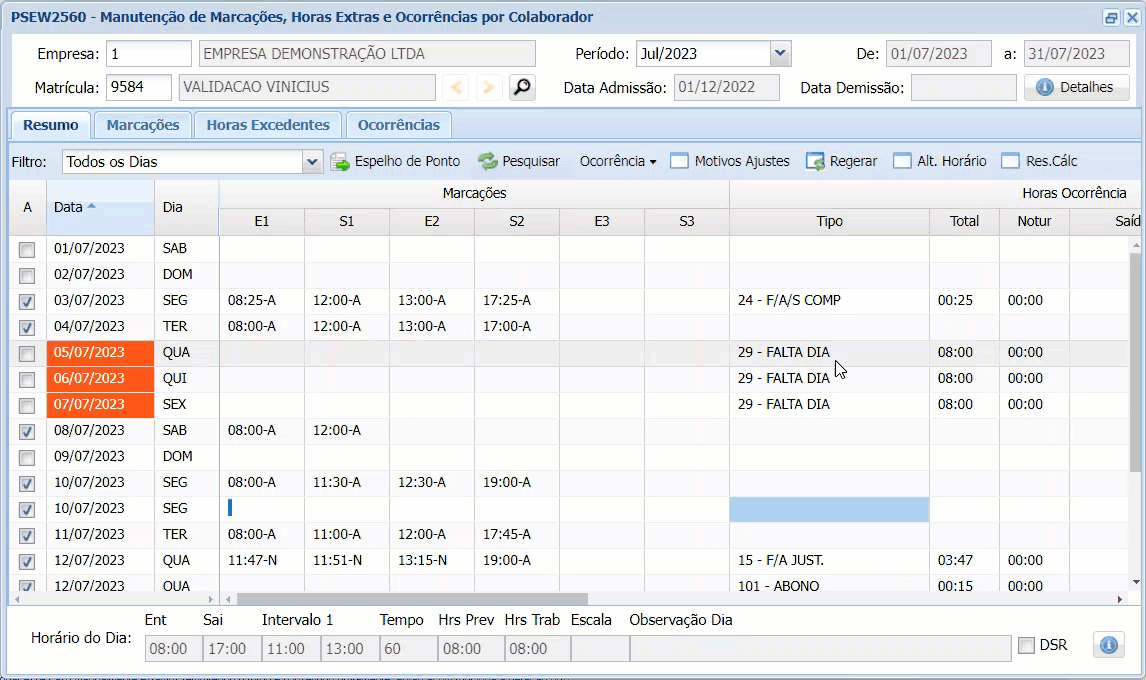Image resolution: width=1146 pixels, height=680 pixels.
Task: Switch to the Horas Excedentes tab
Action: (267, 125)
